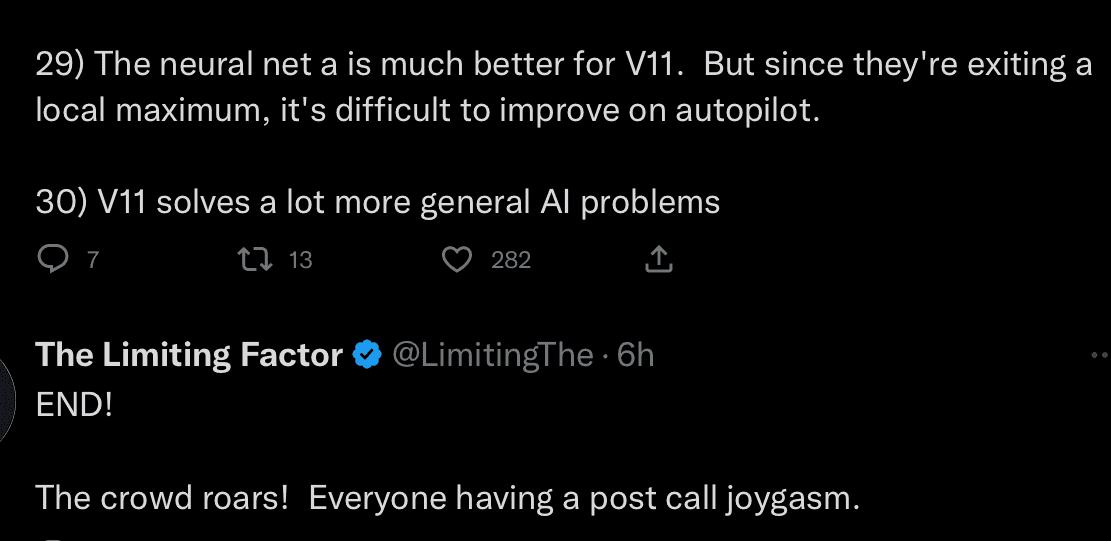Click the line about V11 solving AI problems

378,202
